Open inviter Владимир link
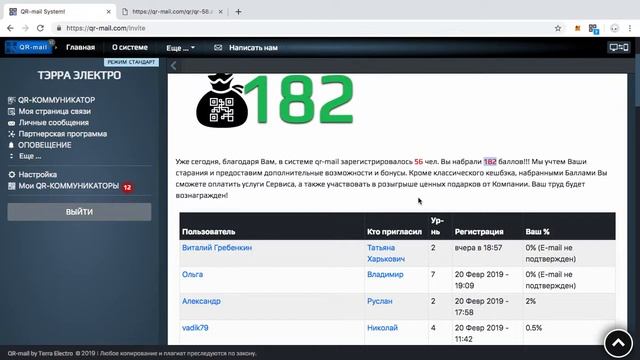 (385, 274)
